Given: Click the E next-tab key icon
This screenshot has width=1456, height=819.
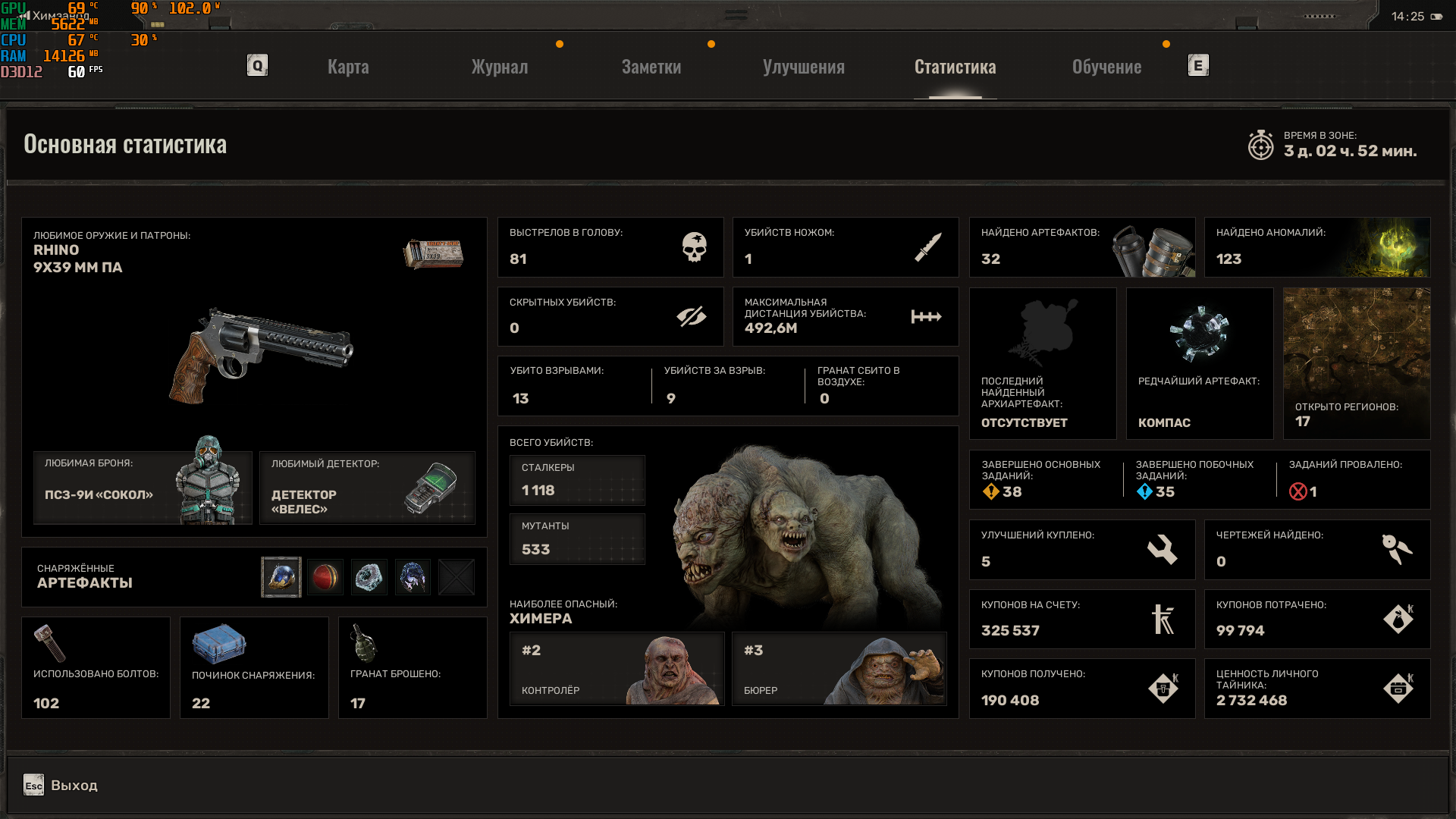Looking at the screenshot, I should pos(1198,65).
